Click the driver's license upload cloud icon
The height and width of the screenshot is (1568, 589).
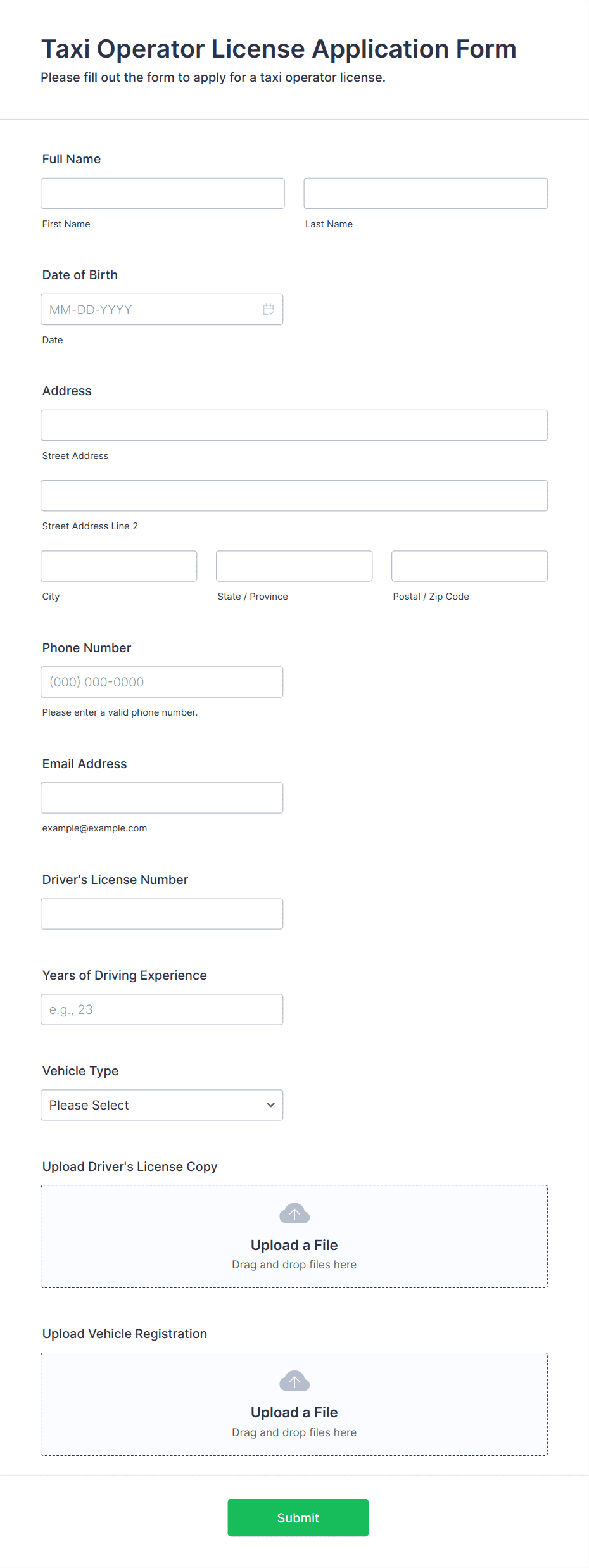point(294,1213)
